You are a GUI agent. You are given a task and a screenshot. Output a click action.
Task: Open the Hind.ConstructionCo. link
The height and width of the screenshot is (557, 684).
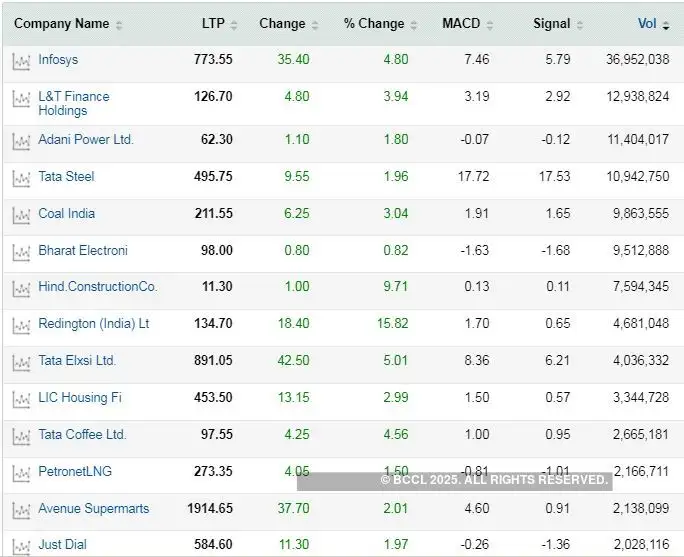(98, 287)
